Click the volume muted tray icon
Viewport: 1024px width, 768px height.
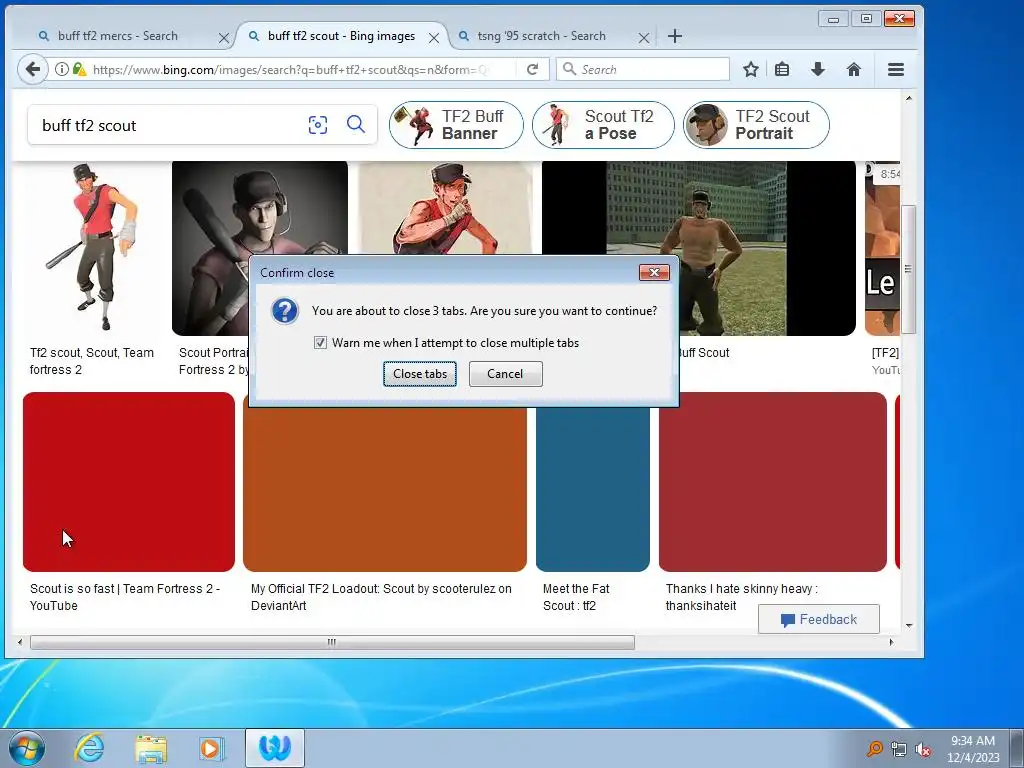[923, 749]
